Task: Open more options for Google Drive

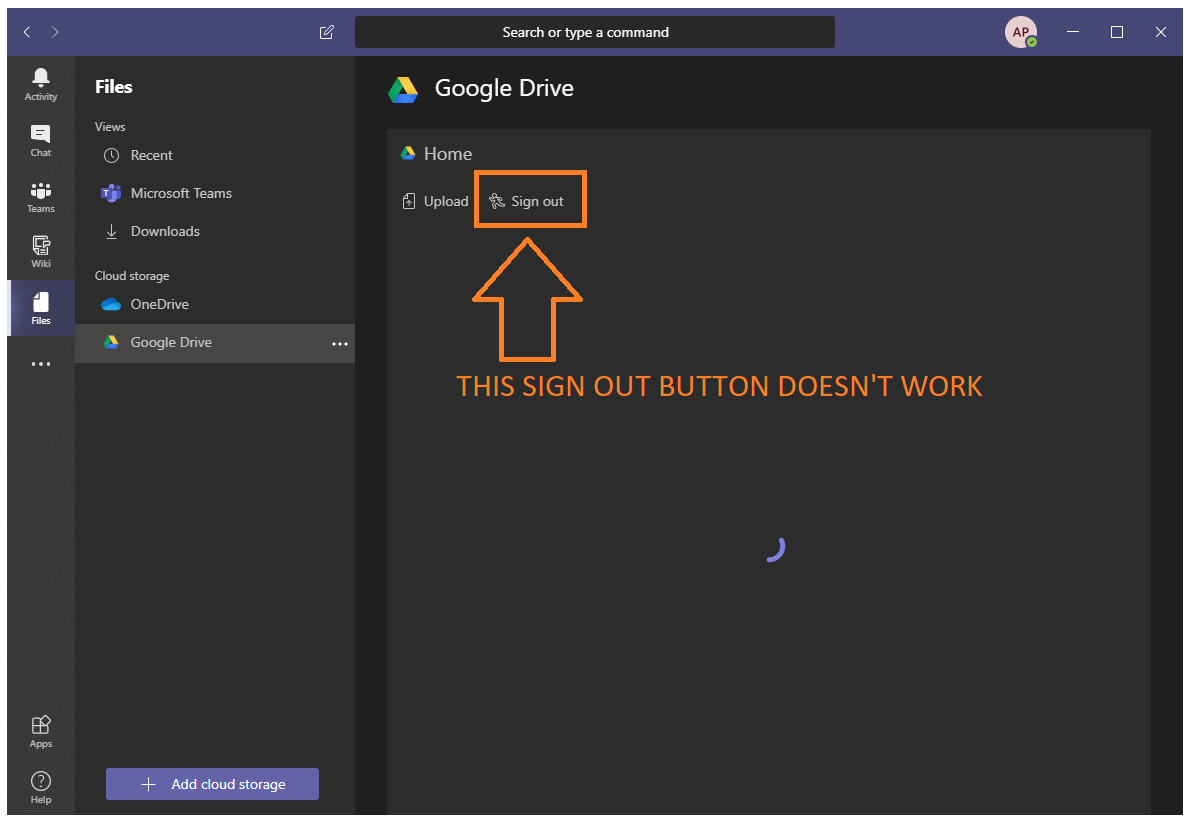Action: coord(340,344)
